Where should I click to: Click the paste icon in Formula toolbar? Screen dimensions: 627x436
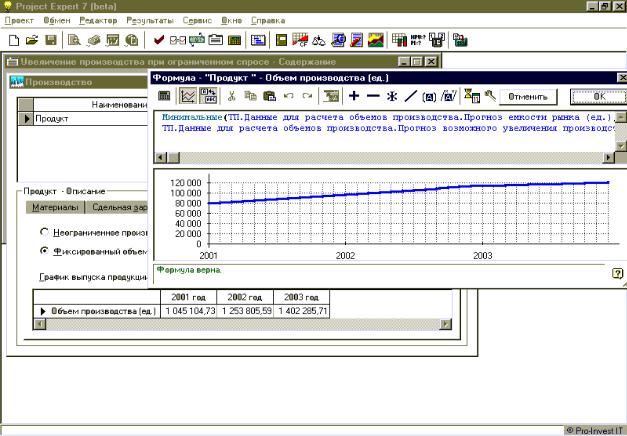270,96
